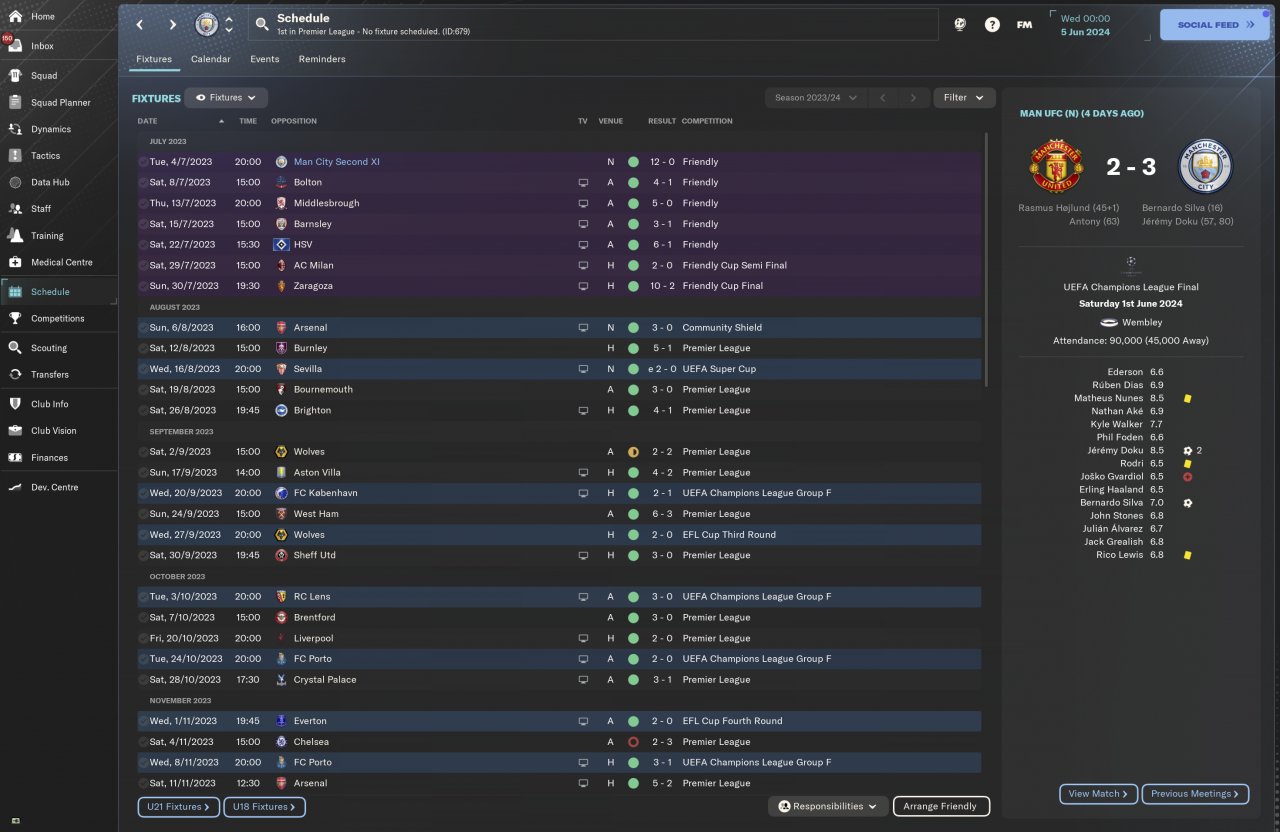This screenshot has width=1280, height=832.
Task: Click the Manchester City club badge
Action: pos(205,24)
